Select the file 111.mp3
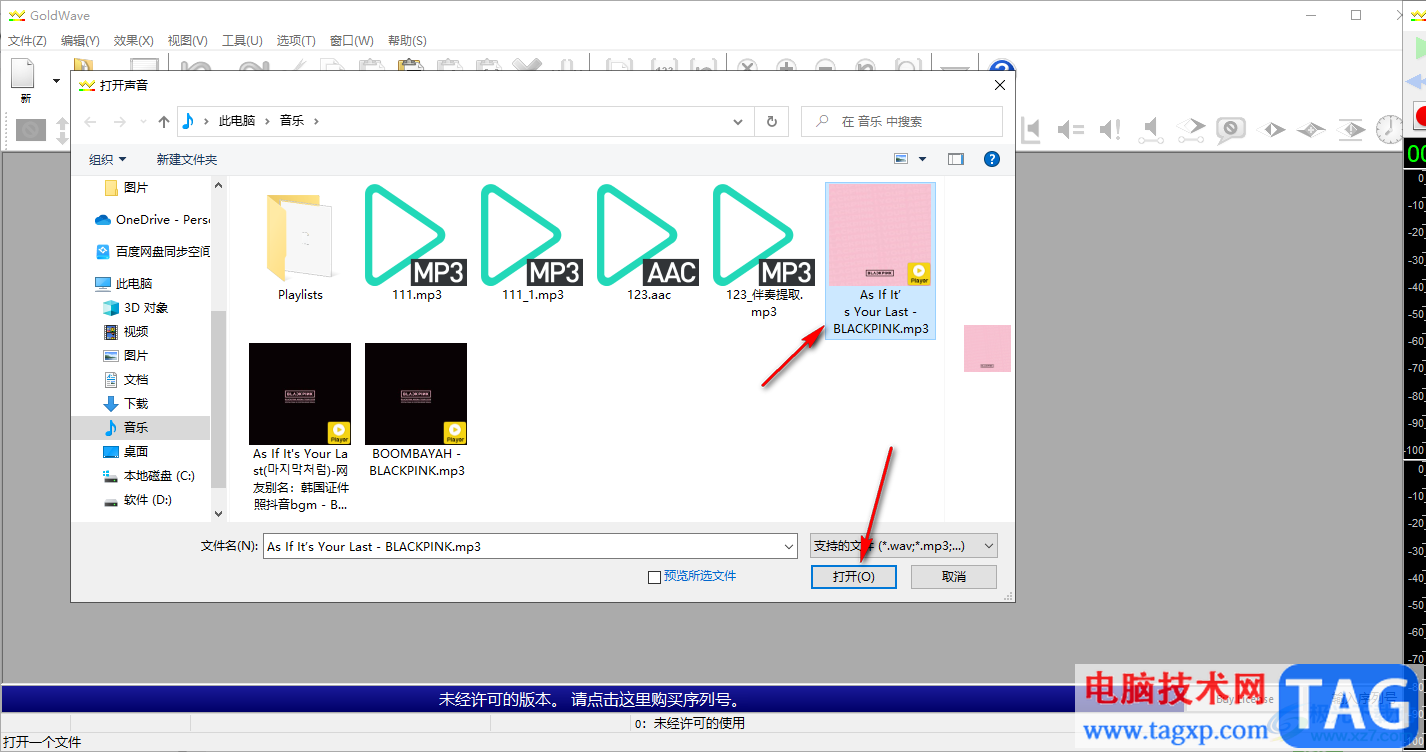The width and height of the screenshot is (1426, 752). 417,245
